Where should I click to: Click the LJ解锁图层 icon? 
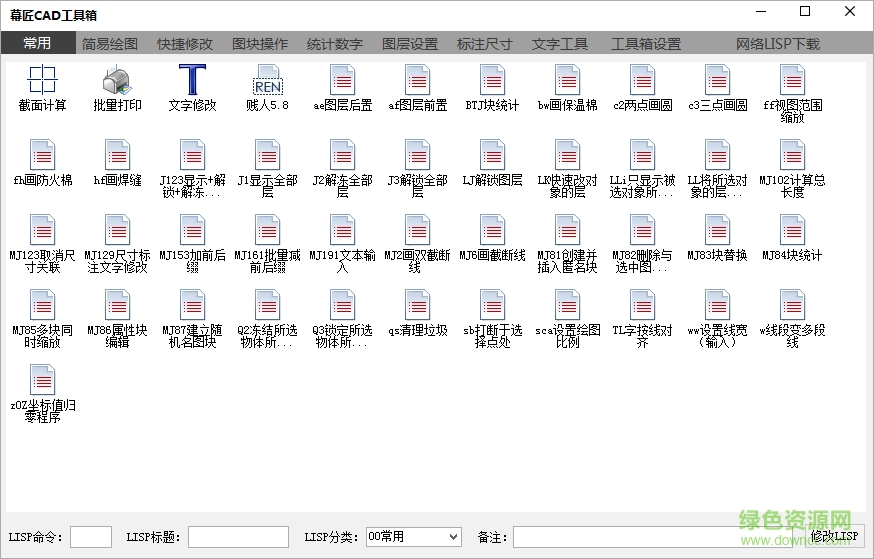492,156
